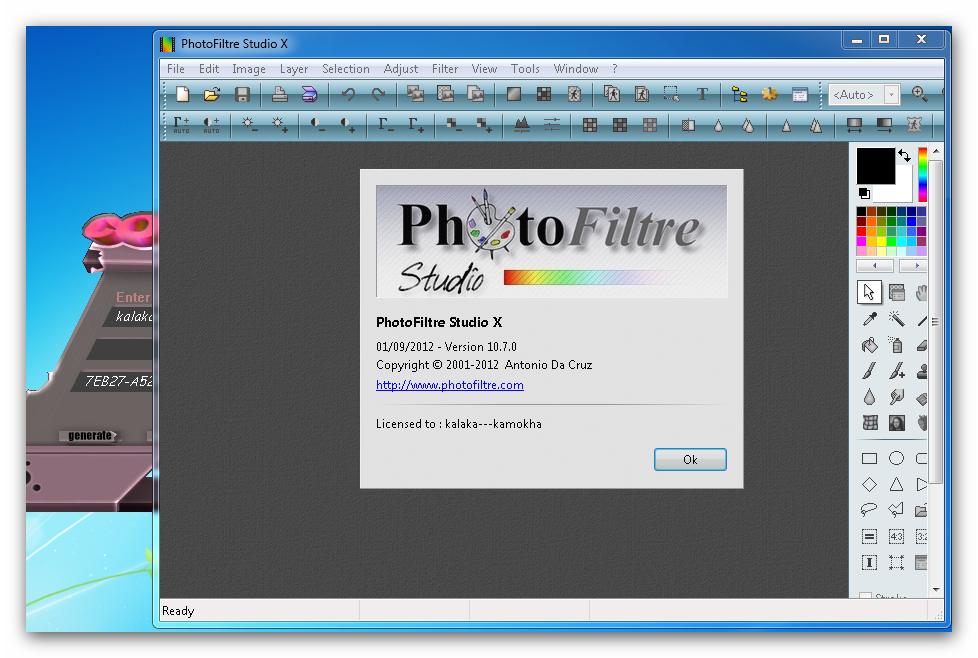978x658 pixels.
Task: Select the Smudge finger tool
Action: click(x=896, y=397)
